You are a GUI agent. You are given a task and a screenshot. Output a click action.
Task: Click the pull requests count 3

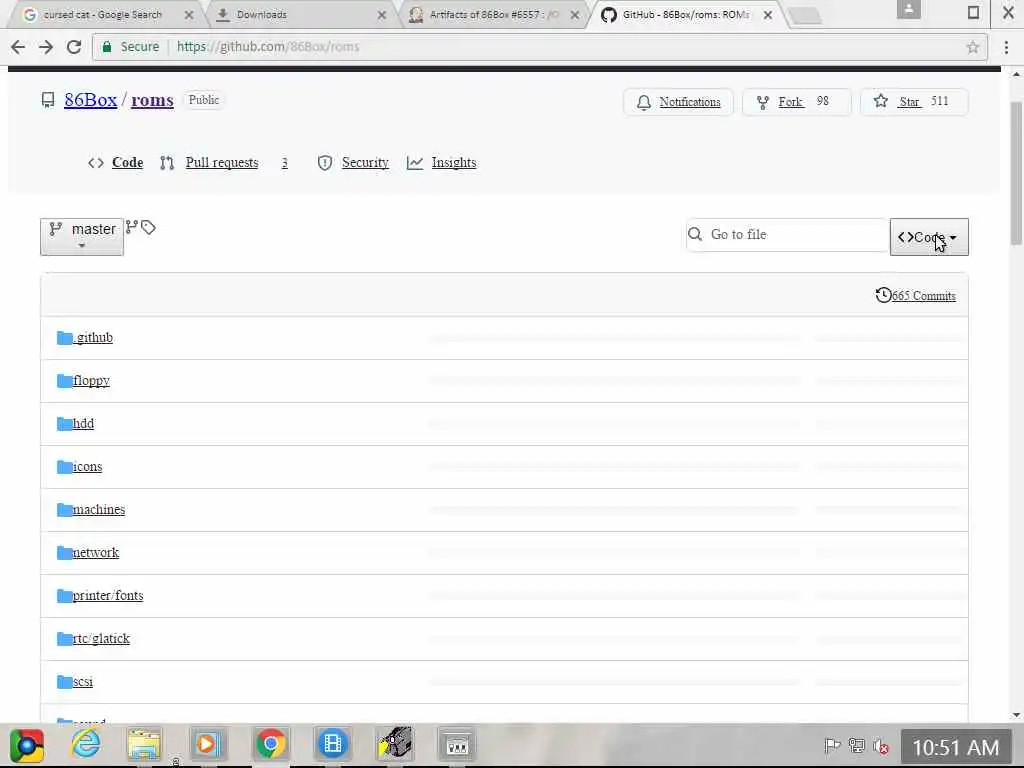pyautogui.click(x=284, y=163)
